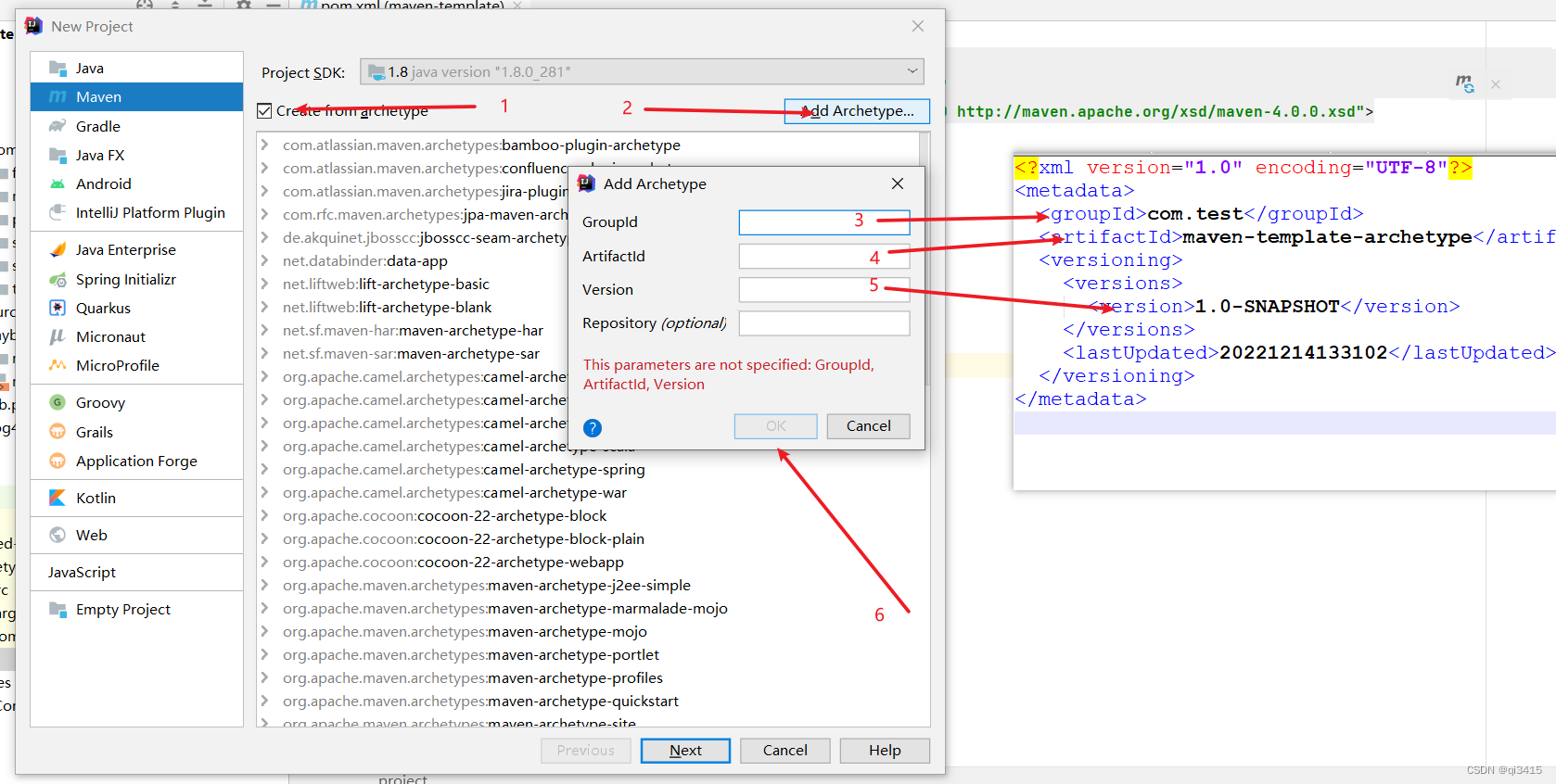The image size is (1556, 784).
Task: Select the Kotlin icon
Action: [57, 498]
